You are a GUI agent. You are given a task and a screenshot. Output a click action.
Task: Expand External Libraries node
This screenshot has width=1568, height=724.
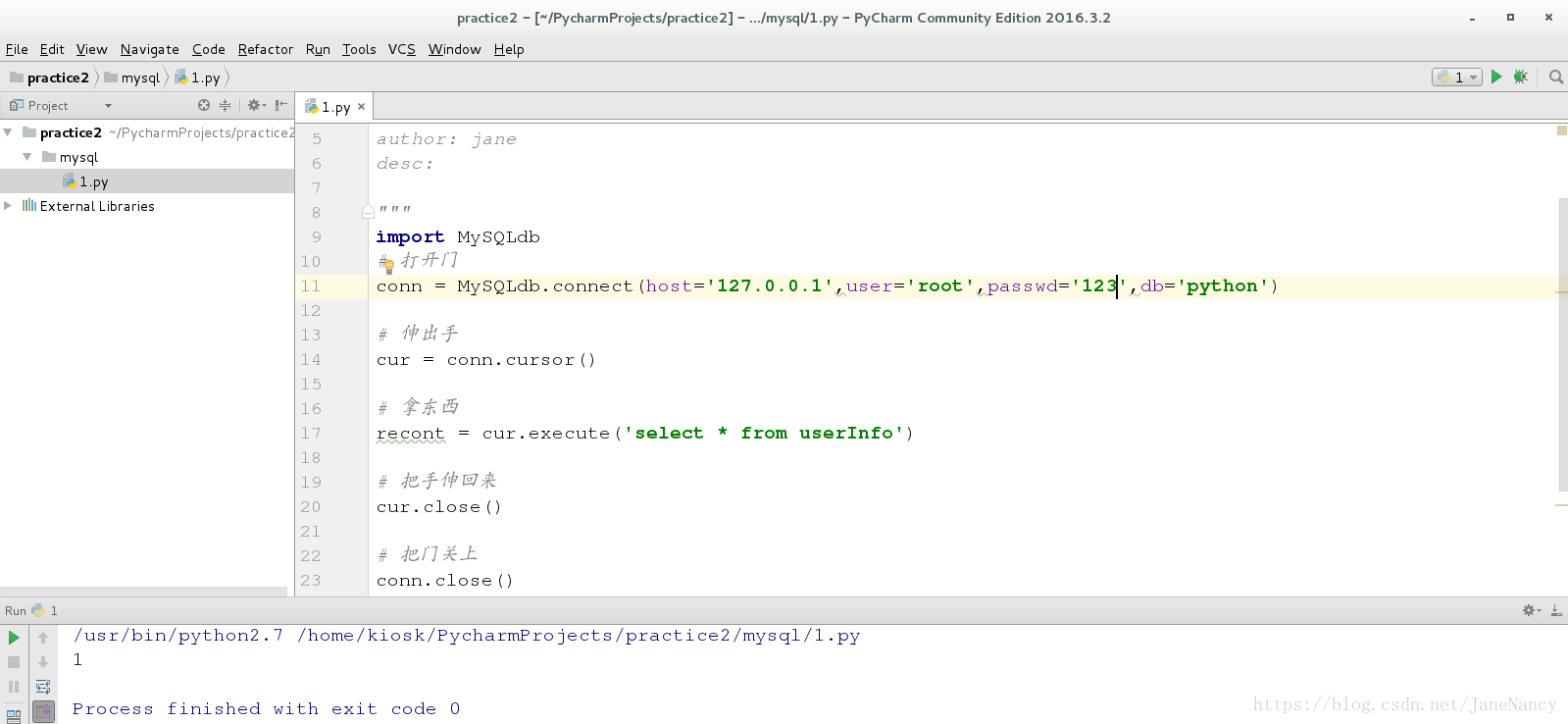(8, 206)
